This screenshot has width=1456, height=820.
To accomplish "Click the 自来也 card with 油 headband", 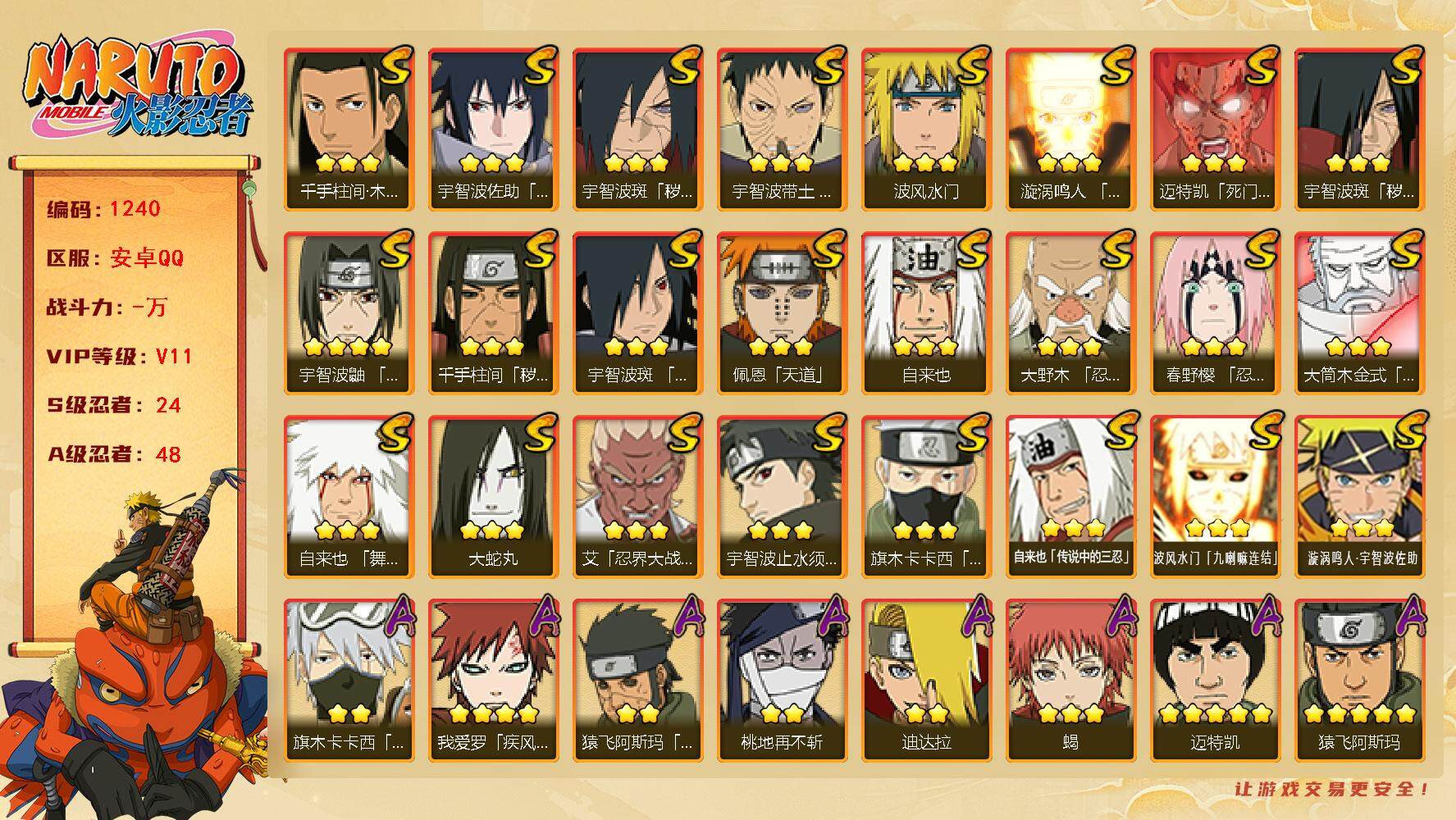I will tap(926, 312).
